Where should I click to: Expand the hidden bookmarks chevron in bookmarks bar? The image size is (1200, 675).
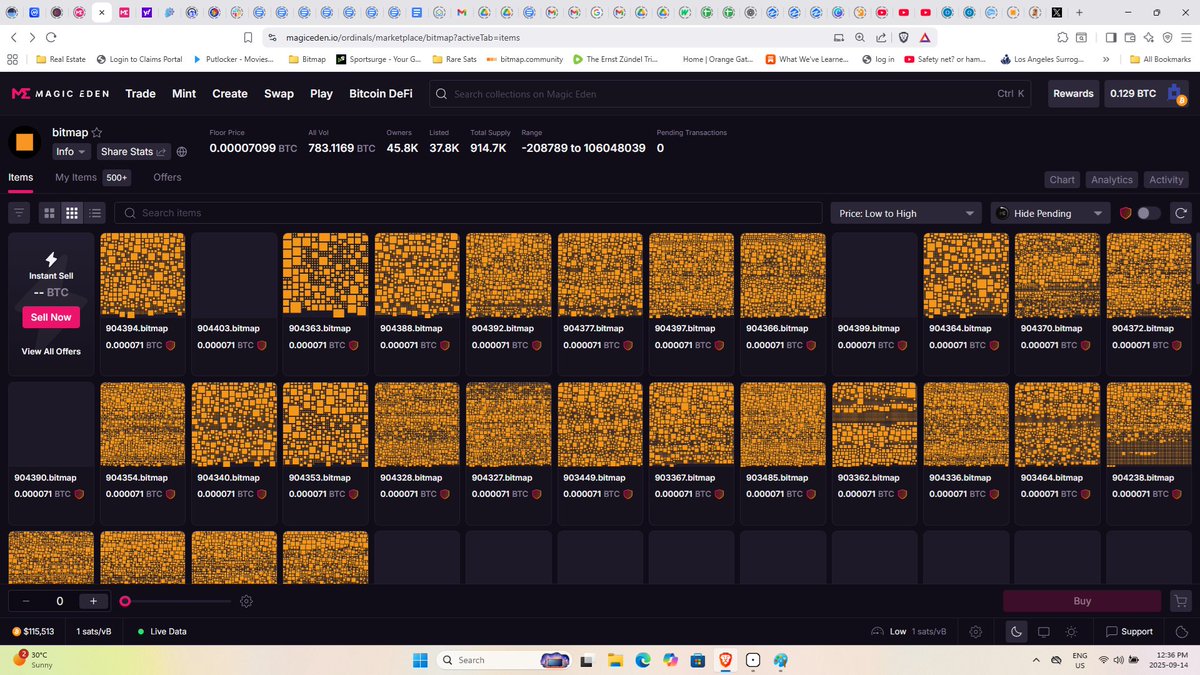pyautogui.click(x=1106, y=59)
